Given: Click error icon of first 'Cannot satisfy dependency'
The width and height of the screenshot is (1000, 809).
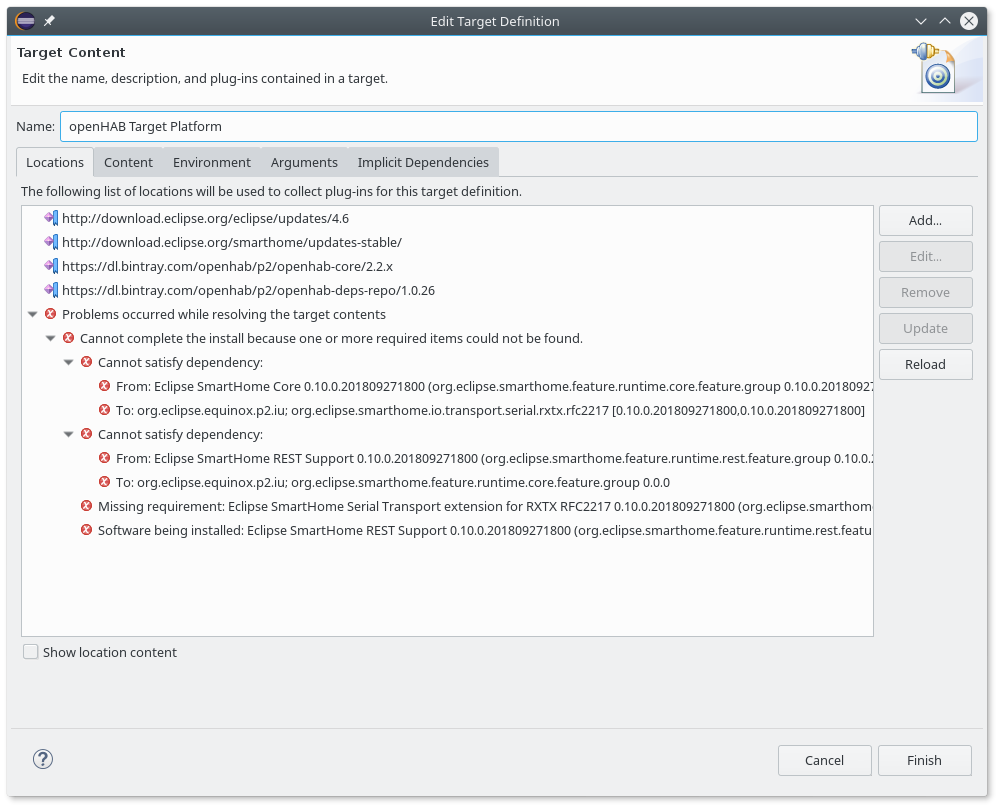Looking at the screenshot, I should point(86,362).
